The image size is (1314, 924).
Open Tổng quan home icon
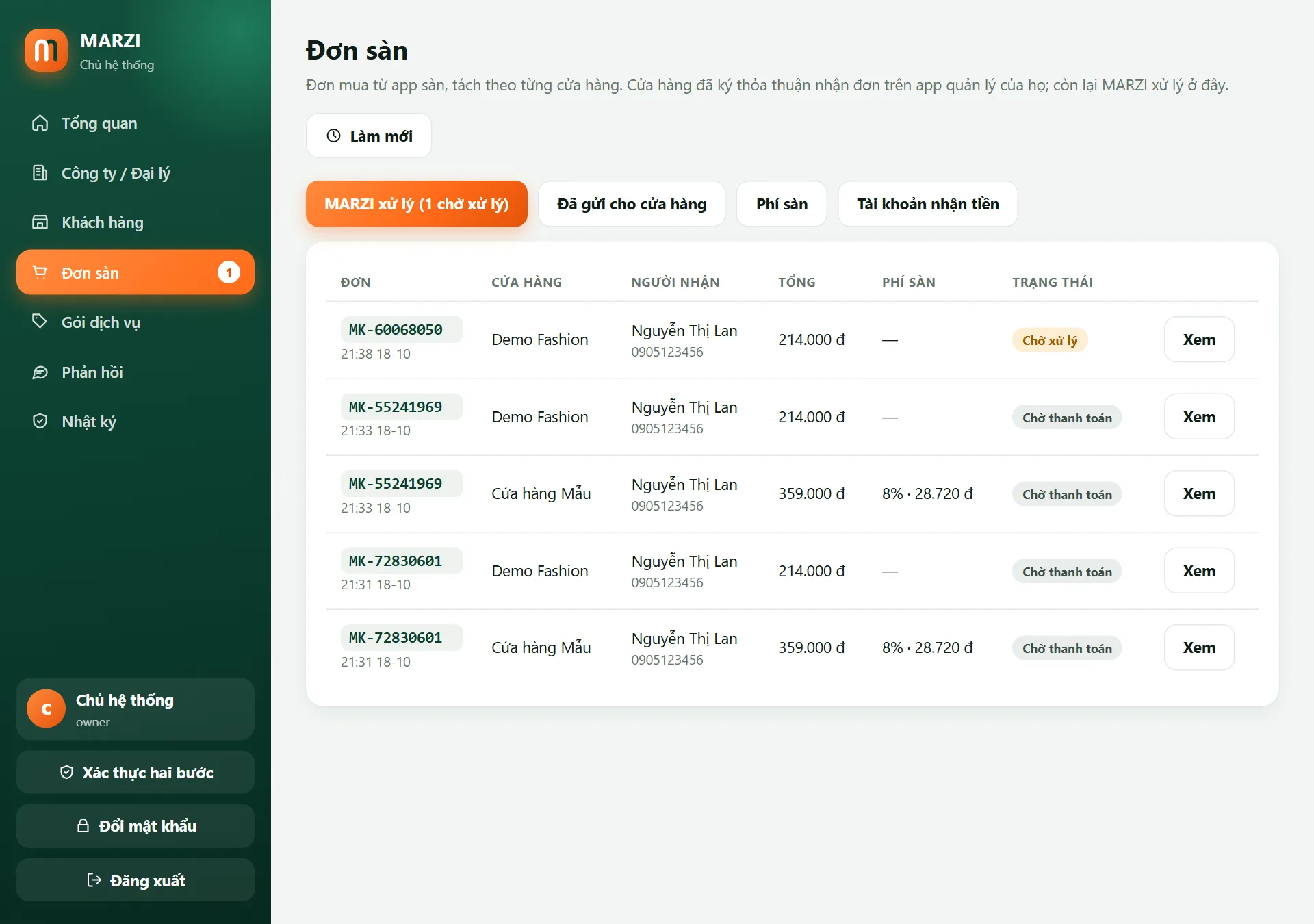click(x=40, y=123)
